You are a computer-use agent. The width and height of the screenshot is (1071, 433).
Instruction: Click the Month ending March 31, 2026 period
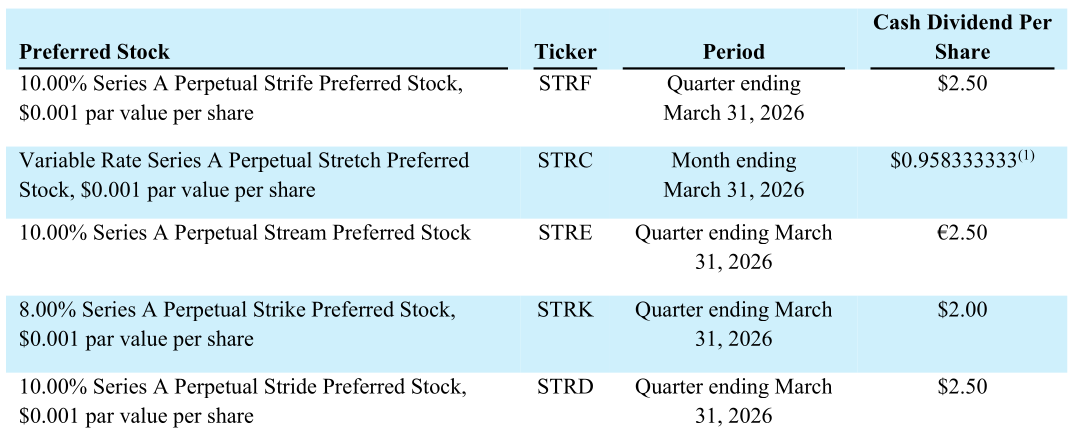click(x=733, y=175)
